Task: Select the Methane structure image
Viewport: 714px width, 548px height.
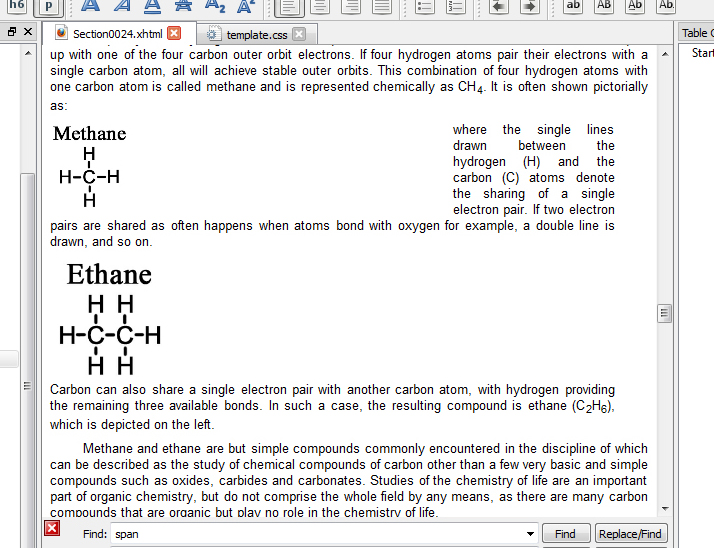Action: click(90, 166)
